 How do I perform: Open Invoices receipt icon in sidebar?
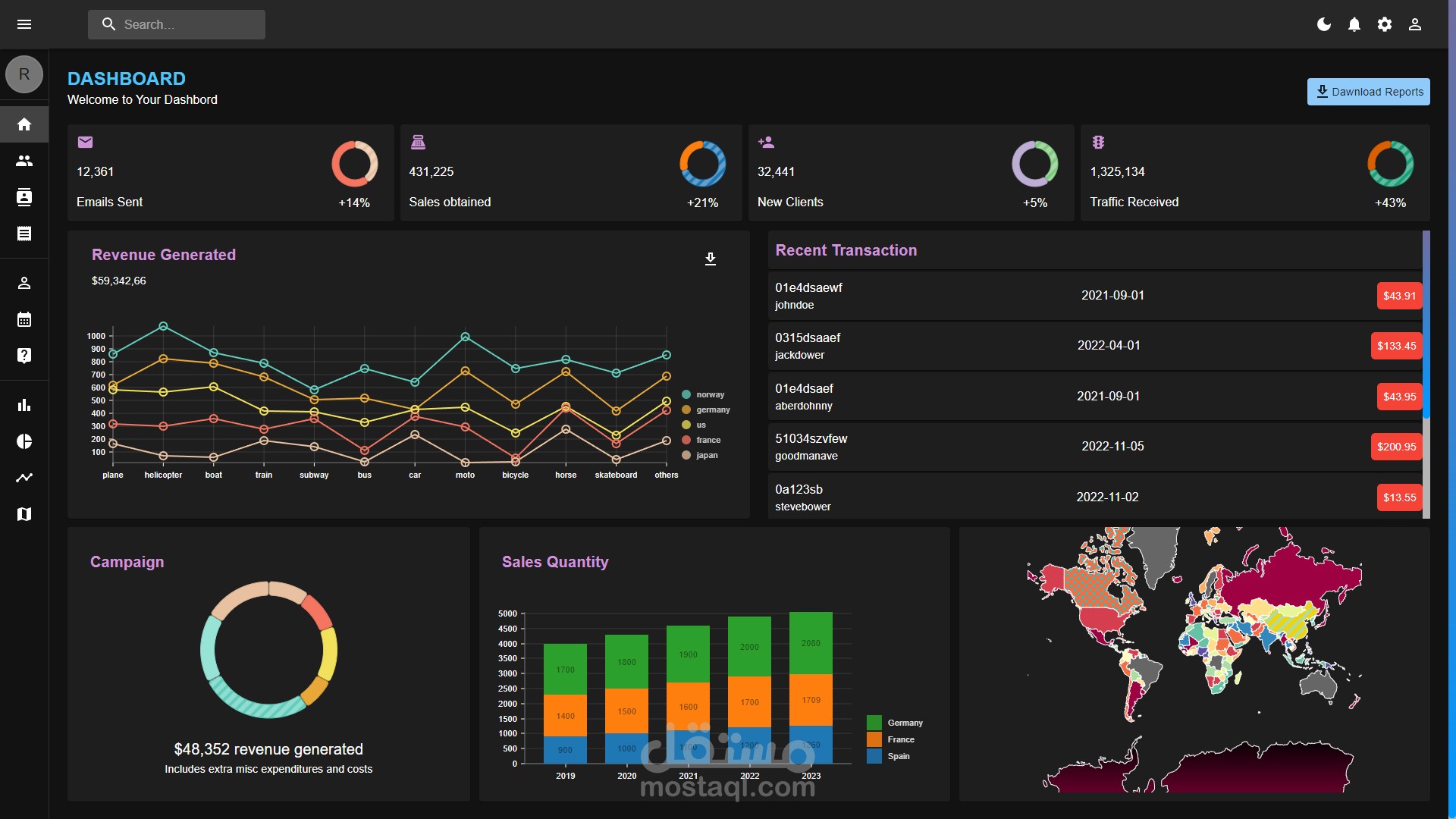pyautogui.click(x=24, y=234)
